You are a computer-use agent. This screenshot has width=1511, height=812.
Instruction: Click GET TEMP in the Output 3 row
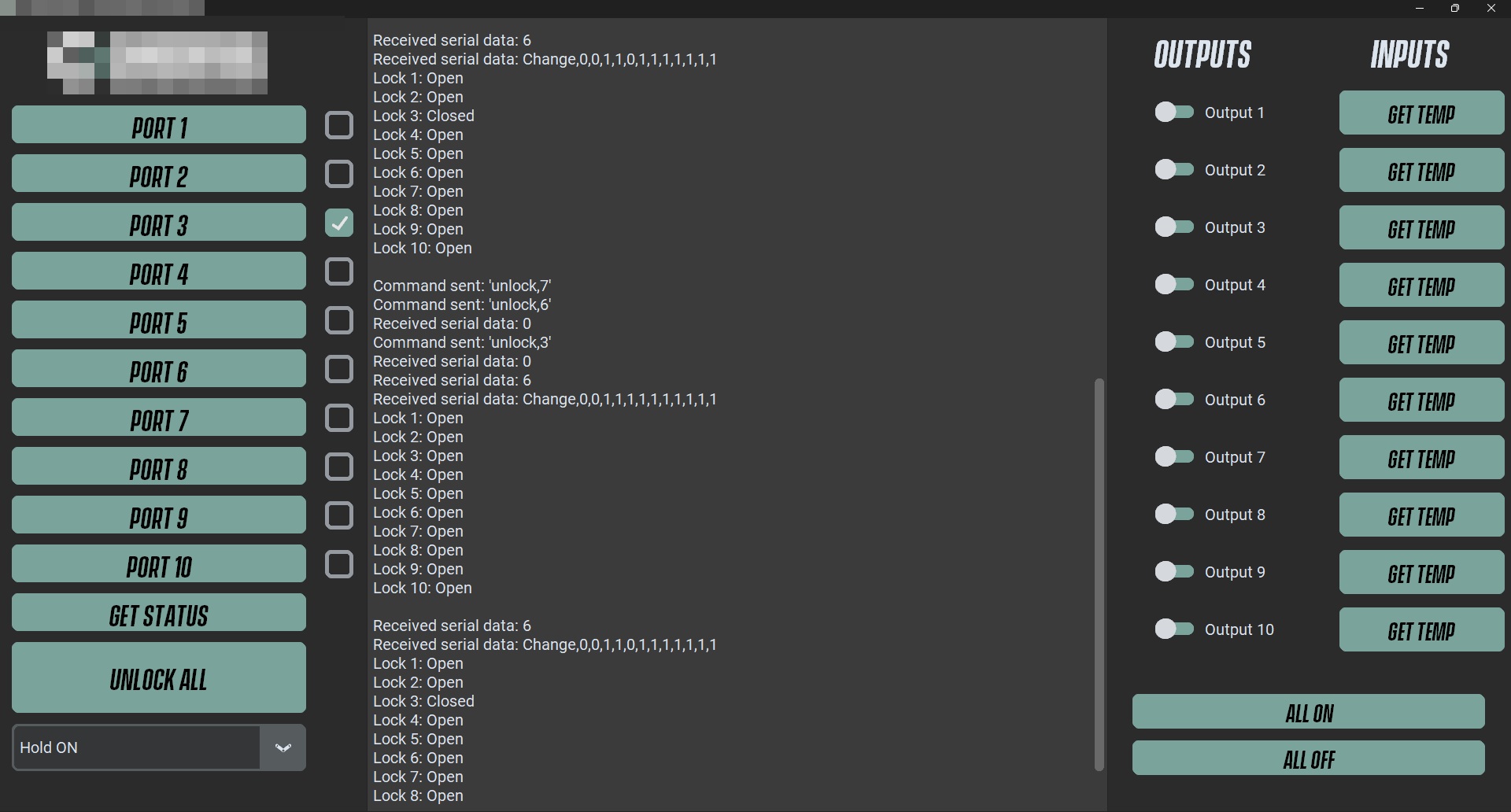(x=1421, y=227)
